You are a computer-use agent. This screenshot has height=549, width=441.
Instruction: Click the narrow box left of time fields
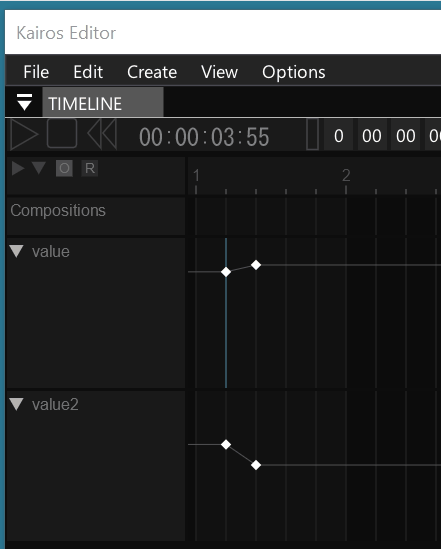313,134
